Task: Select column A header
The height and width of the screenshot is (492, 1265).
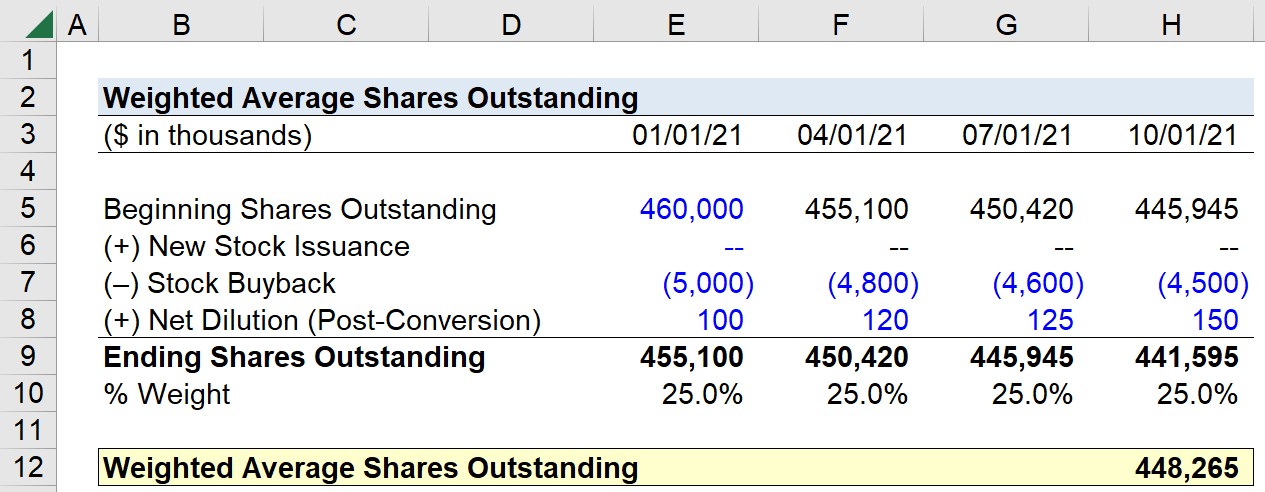Action: (76, 24)
